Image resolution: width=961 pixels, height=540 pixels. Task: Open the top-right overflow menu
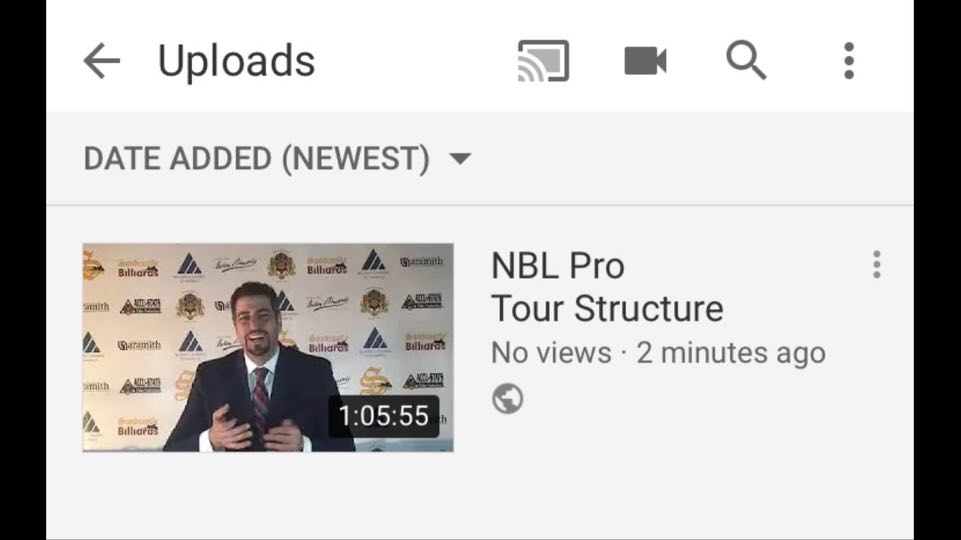coord(849,61)
